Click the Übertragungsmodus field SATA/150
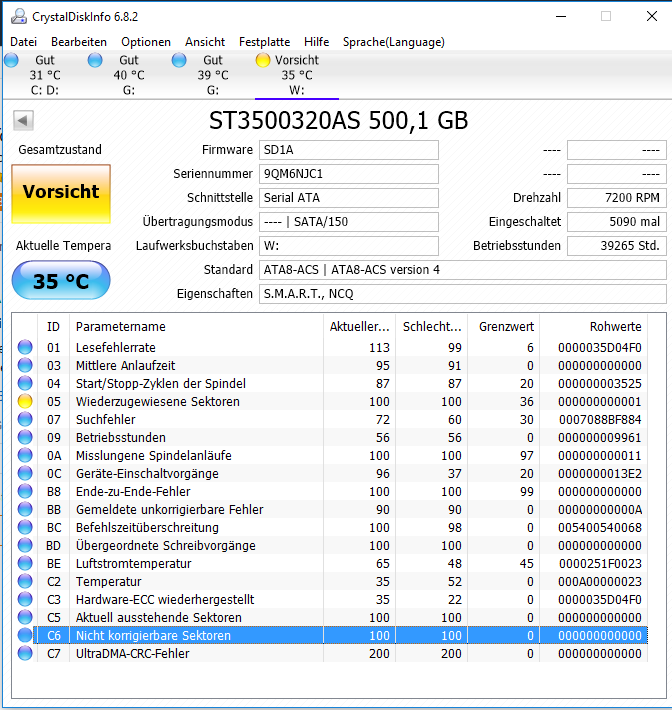The width and height of the screenshot is (672, 710). click(349, 222)
